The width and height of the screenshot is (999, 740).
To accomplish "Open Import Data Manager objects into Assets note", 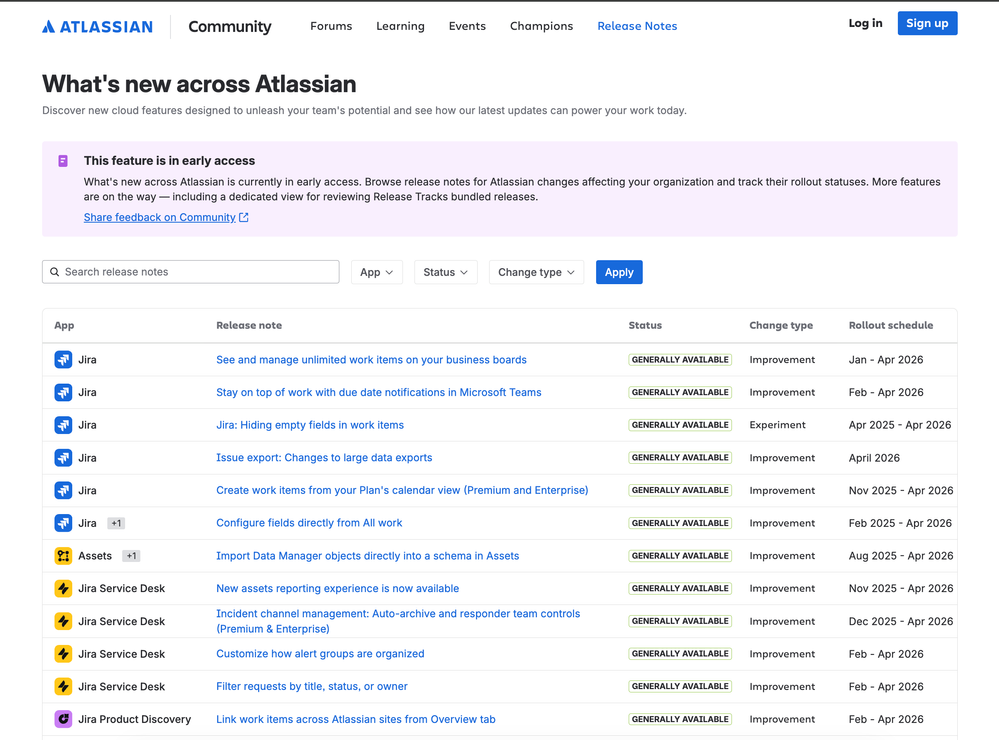I will (368, 556).
